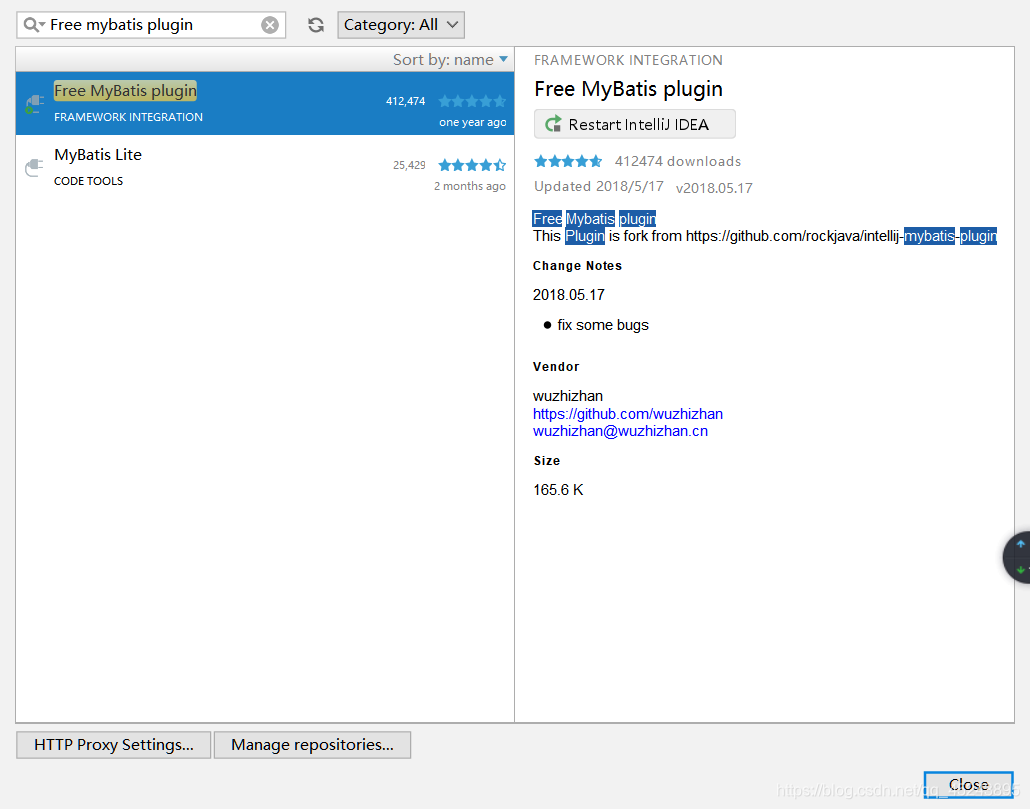1030x809 pixels.
Task: Open HTTP Proxy Settings dialog
Action: [x=114, y=745]
